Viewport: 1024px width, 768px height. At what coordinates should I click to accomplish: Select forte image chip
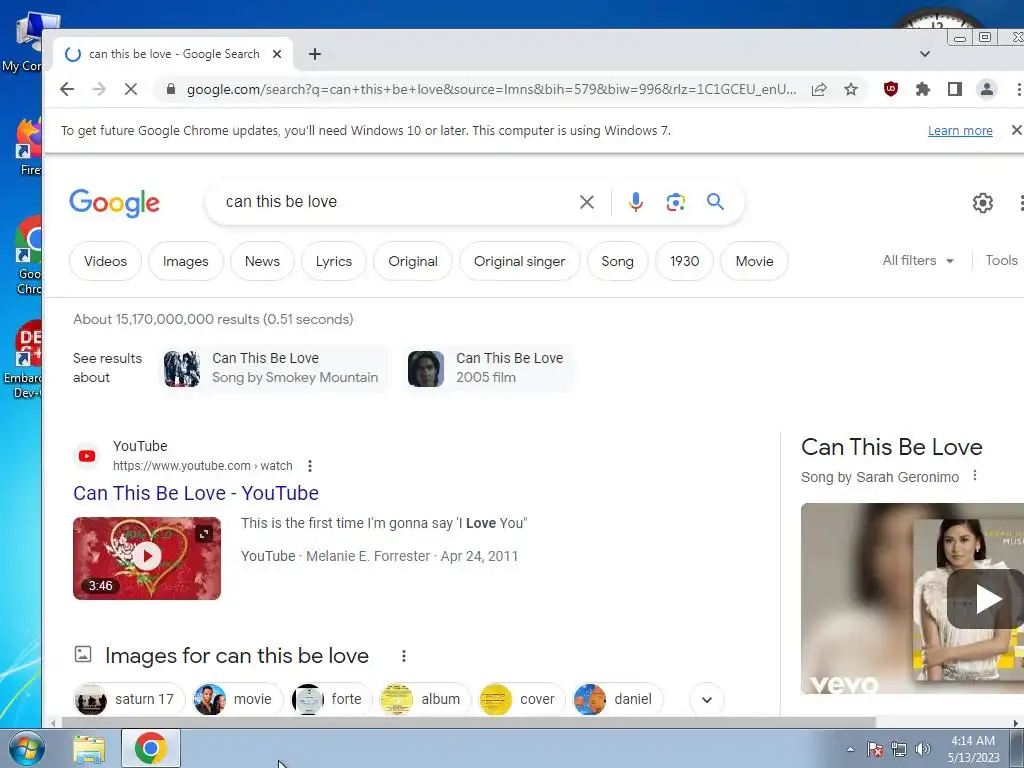point(330,699)
